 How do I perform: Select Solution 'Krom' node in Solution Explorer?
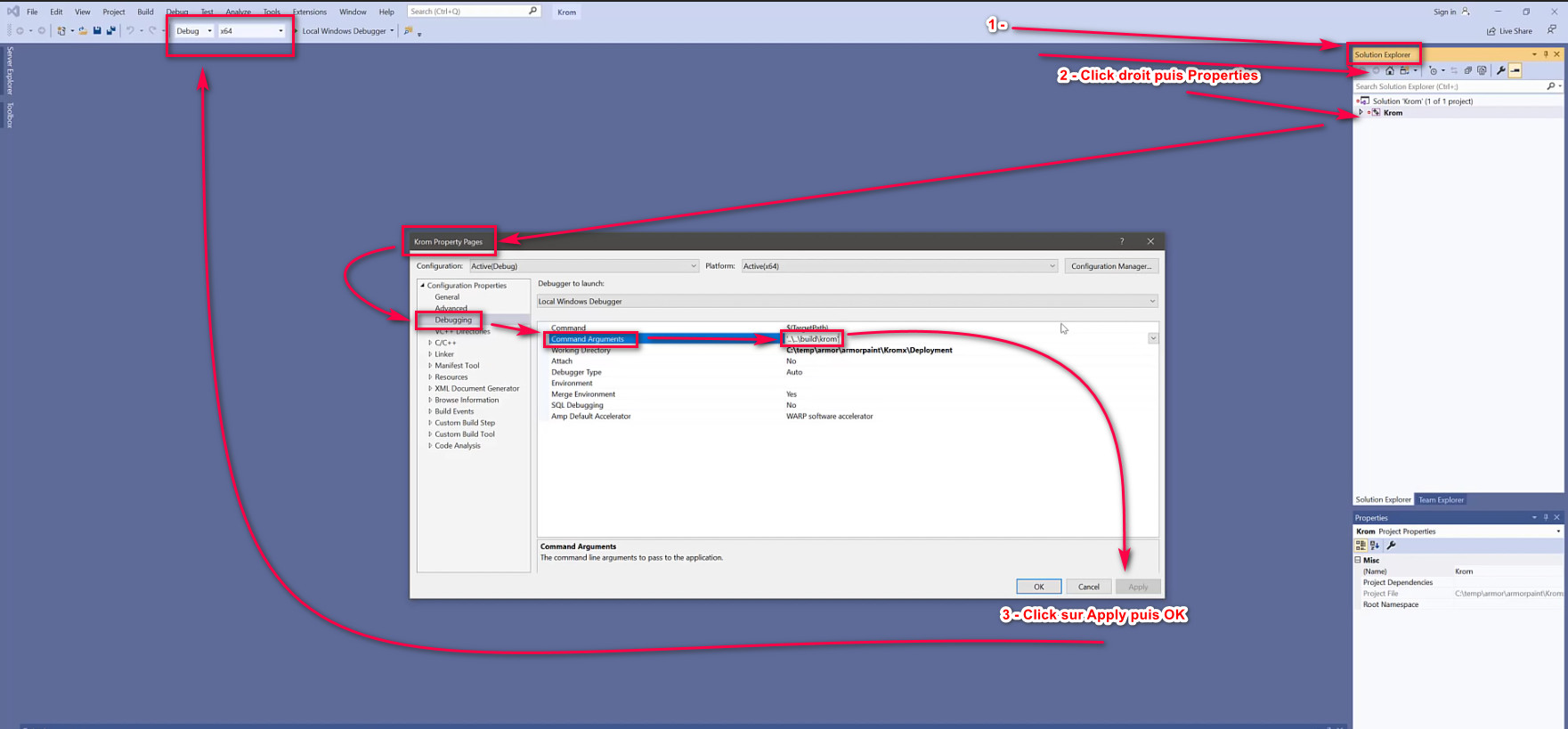point(1423,101)
